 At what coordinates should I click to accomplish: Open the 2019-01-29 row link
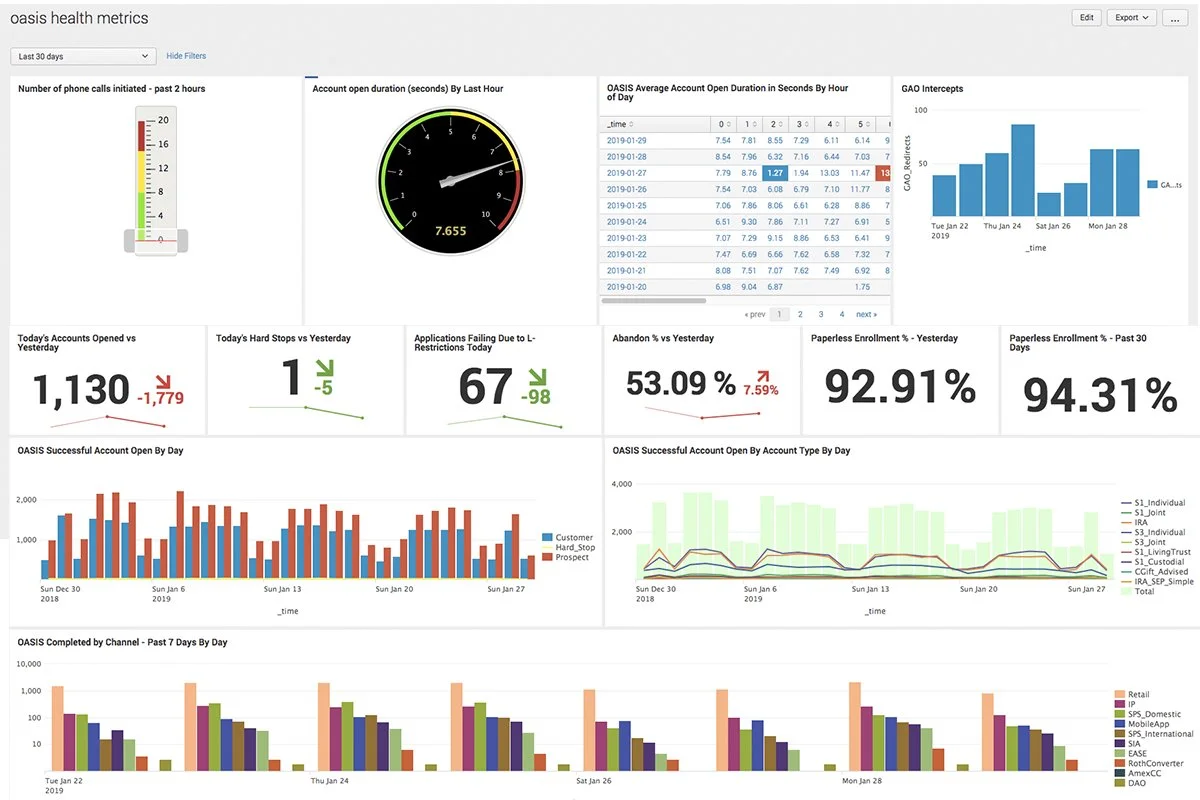point(627,141)
